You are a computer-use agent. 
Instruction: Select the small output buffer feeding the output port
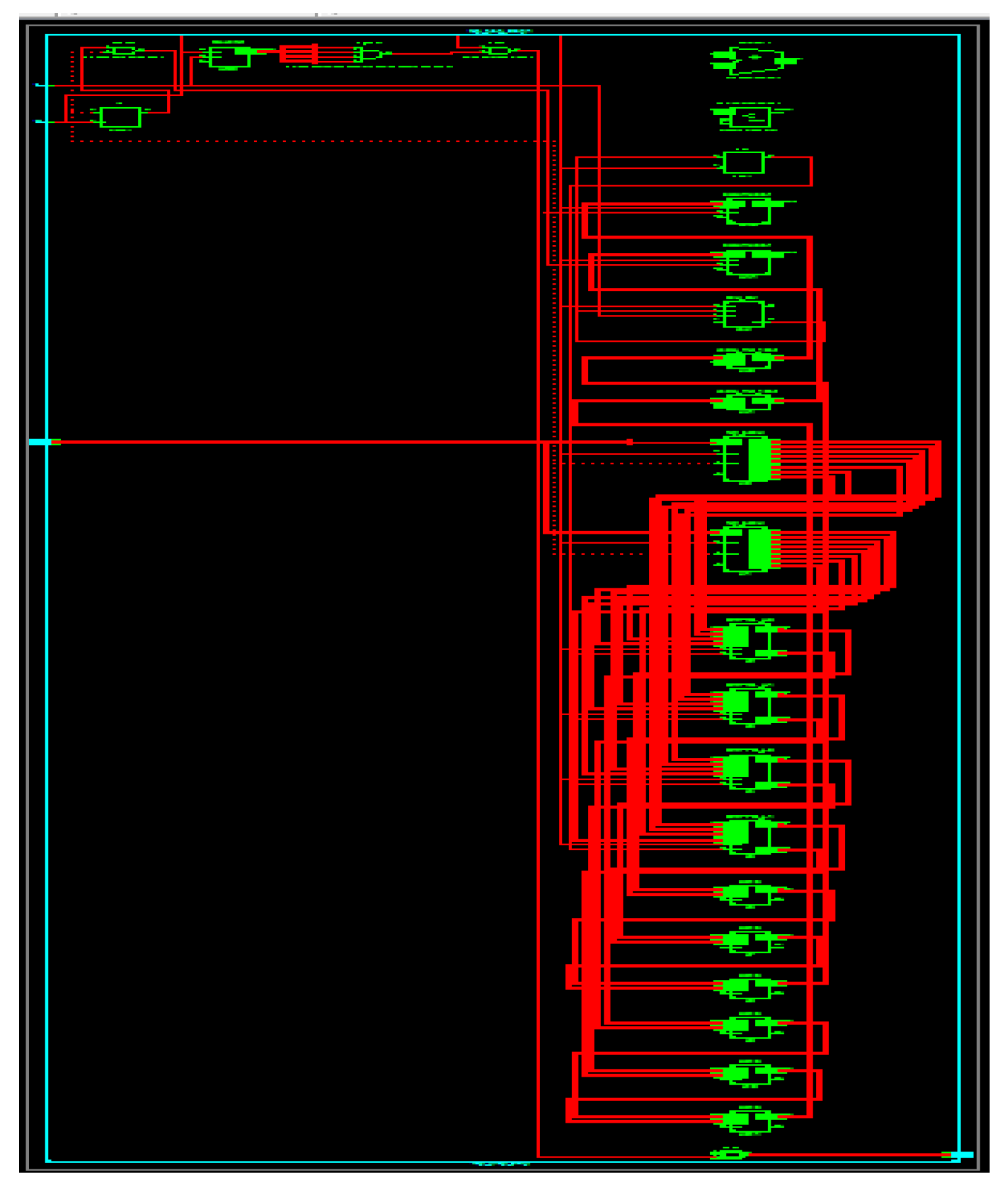point(730,1154)
